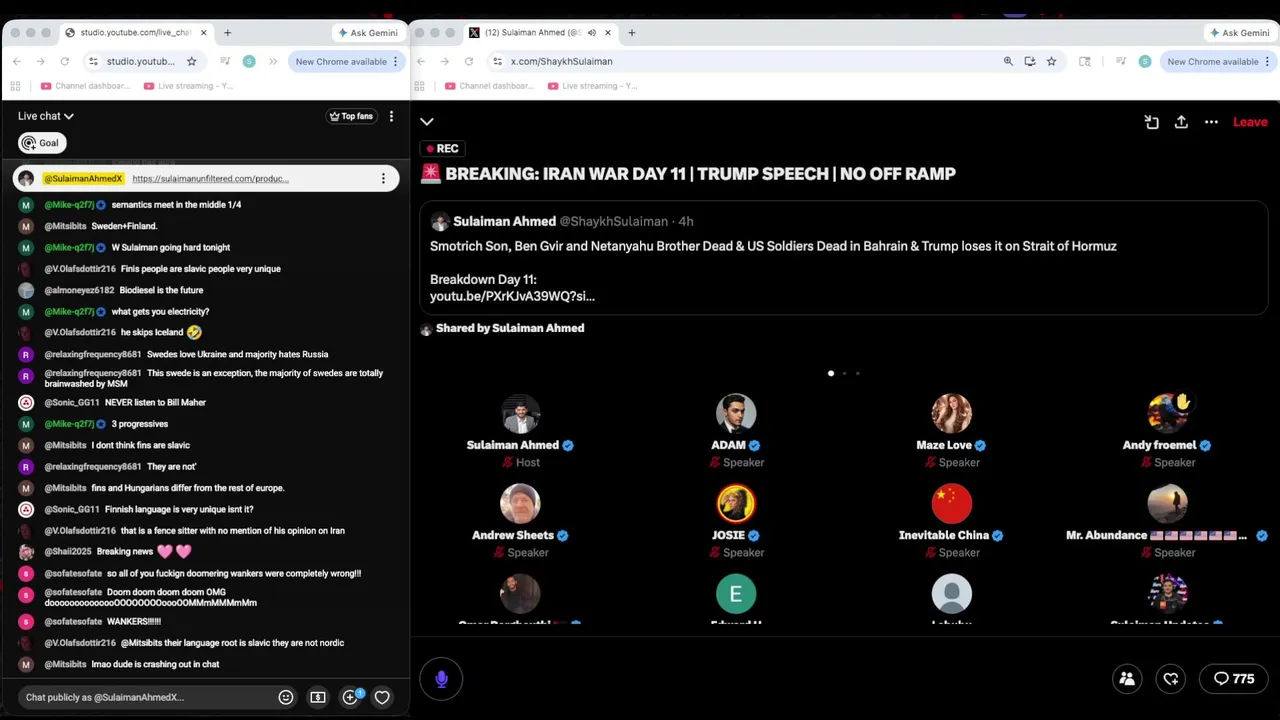Open the Live chat mode dropdown

(45, 116)
